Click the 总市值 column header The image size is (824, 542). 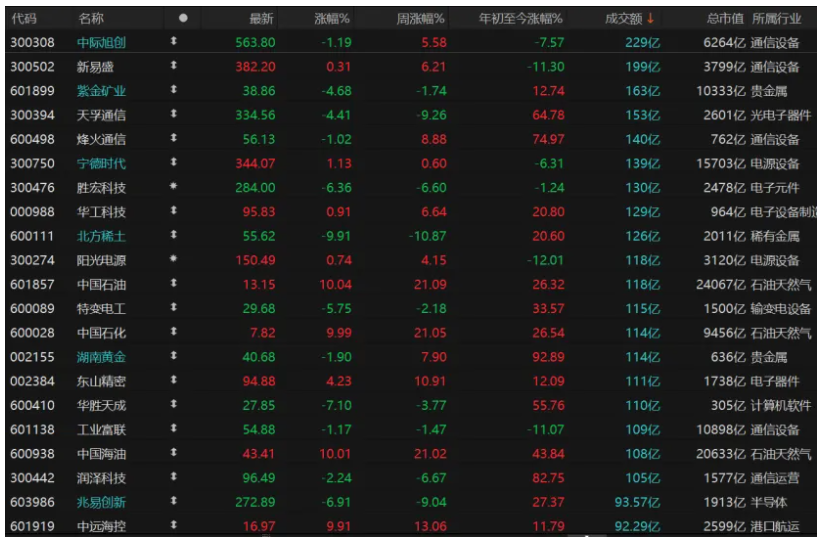point(725,18)
